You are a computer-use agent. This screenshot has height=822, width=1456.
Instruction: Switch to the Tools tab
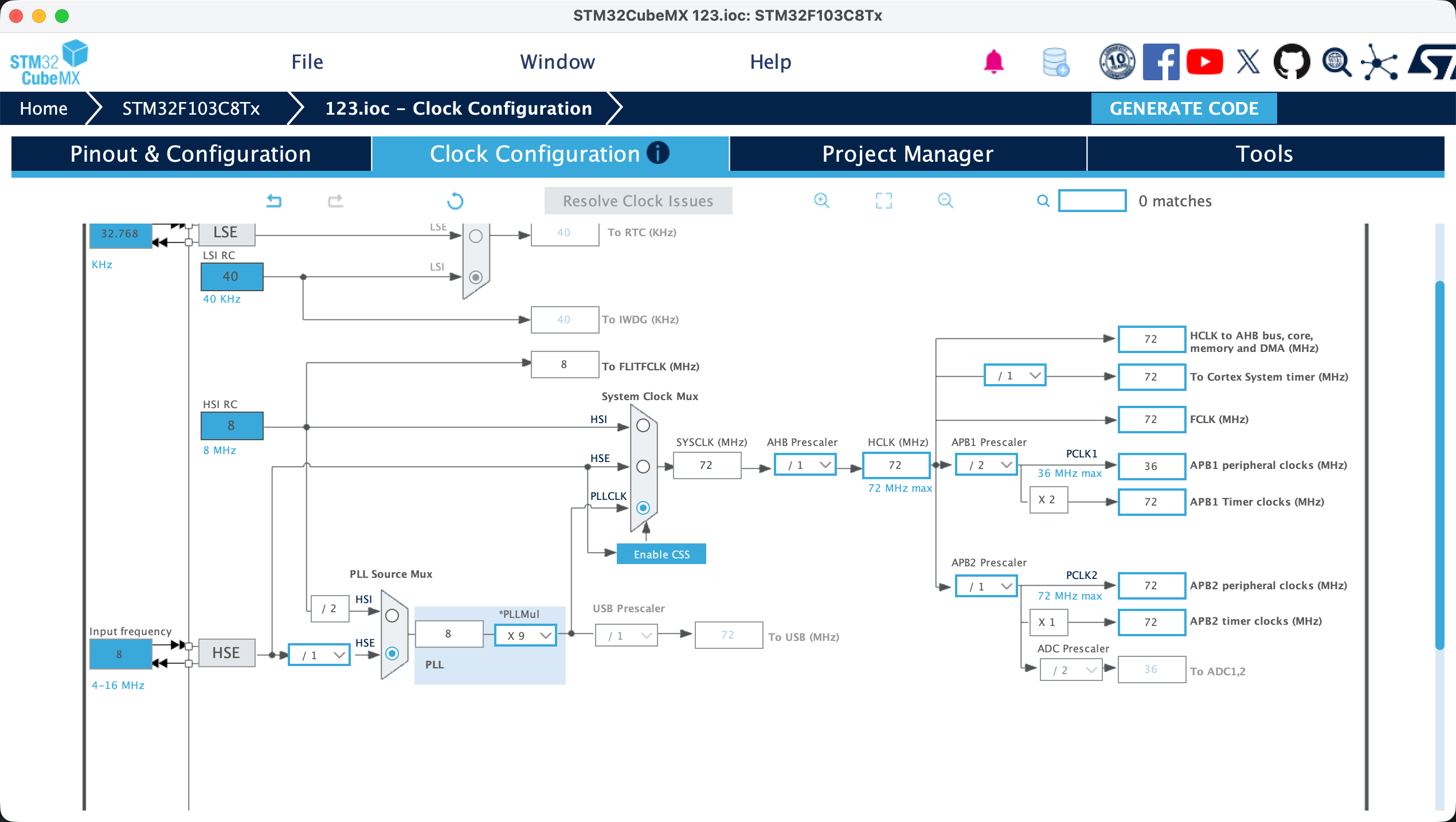point(1265,154)
